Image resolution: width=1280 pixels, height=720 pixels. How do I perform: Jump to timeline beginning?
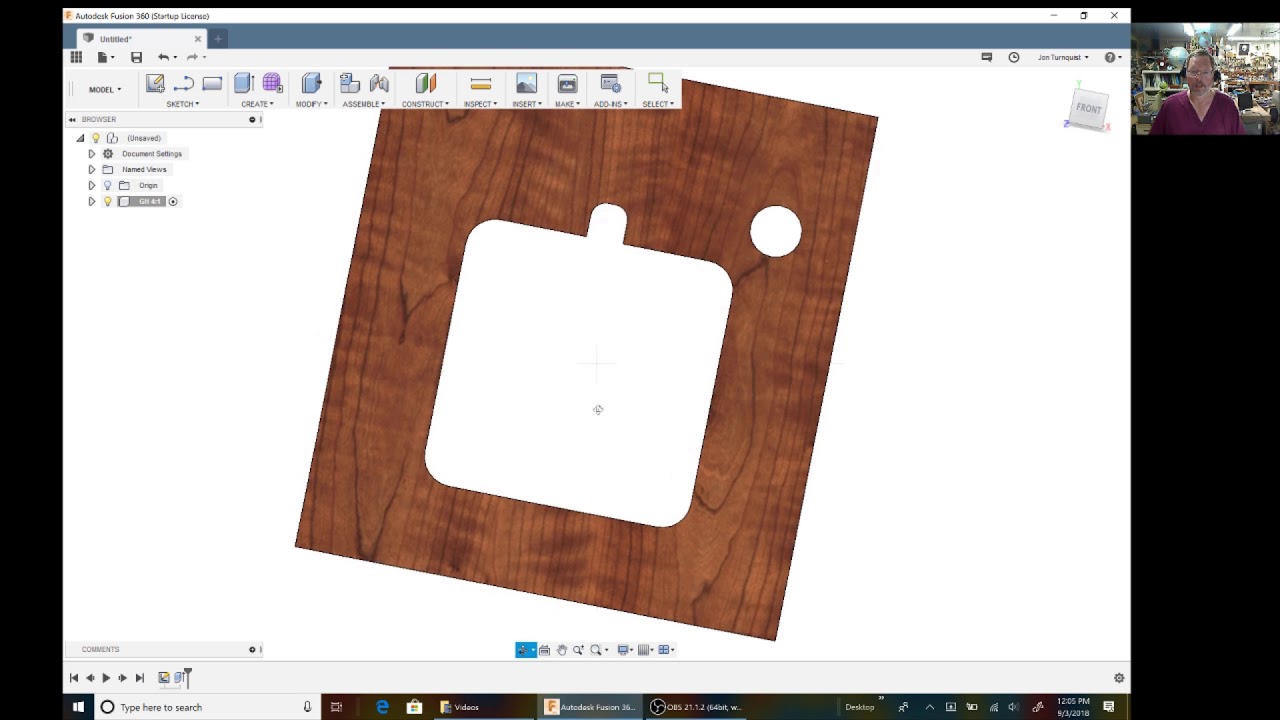tap(73, 678)
